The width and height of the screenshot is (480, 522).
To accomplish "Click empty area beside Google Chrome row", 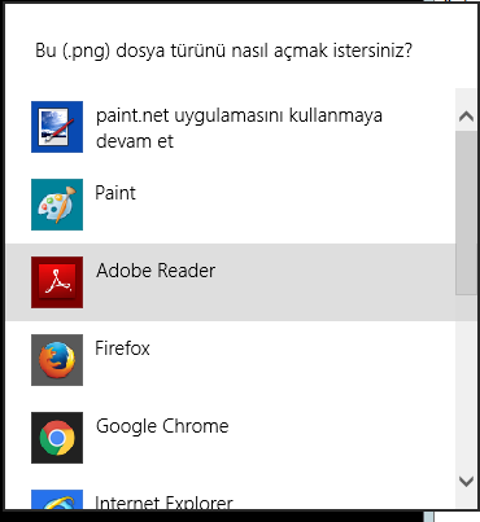I will pos(333,438).
